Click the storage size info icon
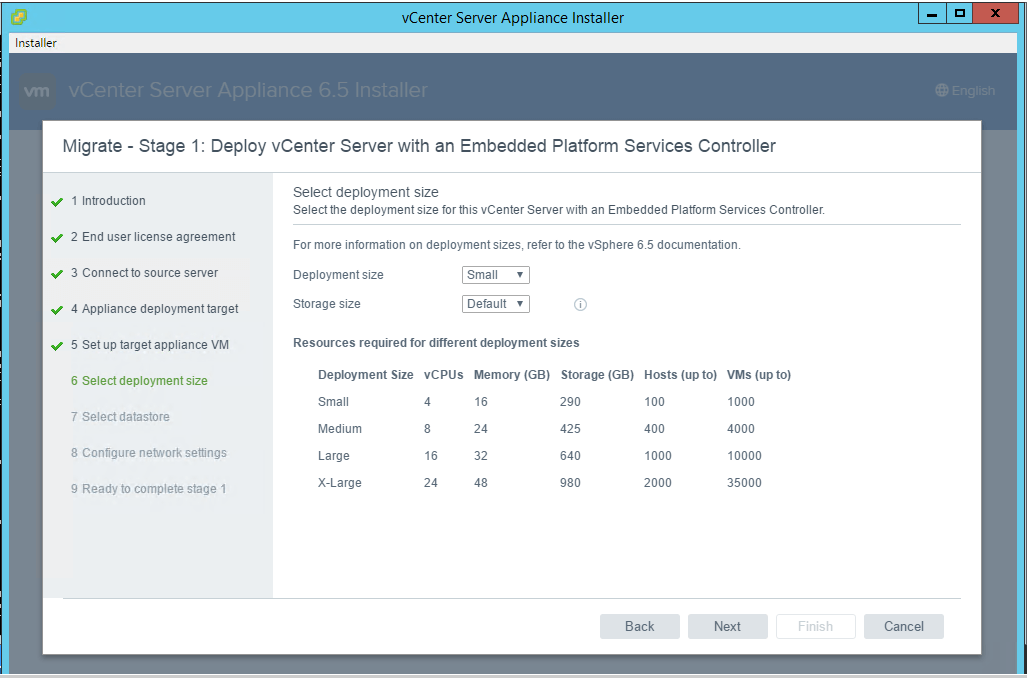Viewport: 1027px width, 678px height. point(580,304)
